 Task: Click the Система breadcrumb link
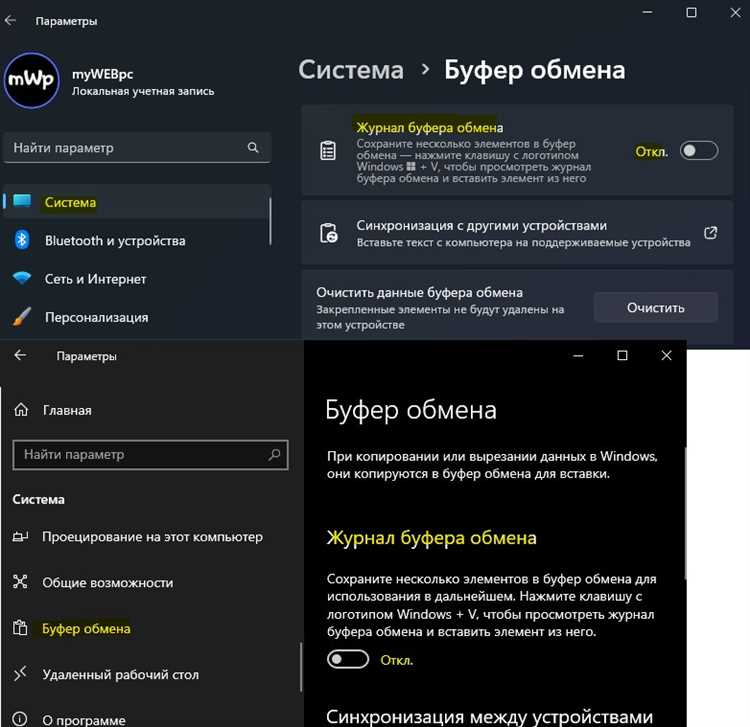click(x=351, y=70)
